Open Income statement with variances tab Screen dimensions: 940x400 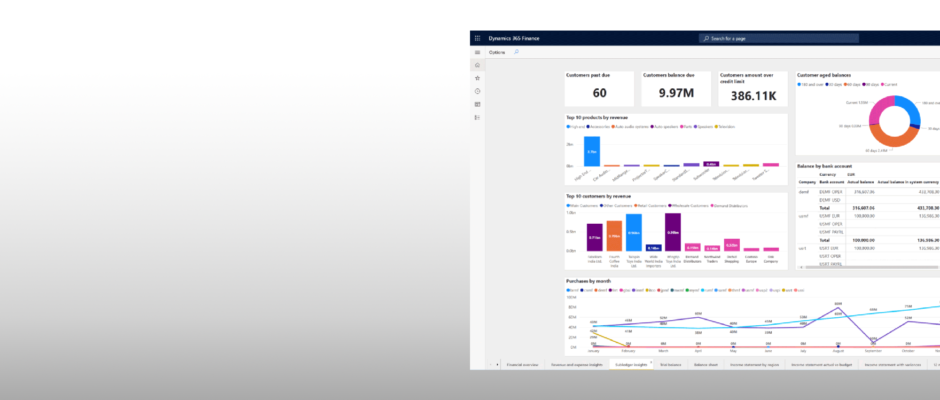coord(892,365)
